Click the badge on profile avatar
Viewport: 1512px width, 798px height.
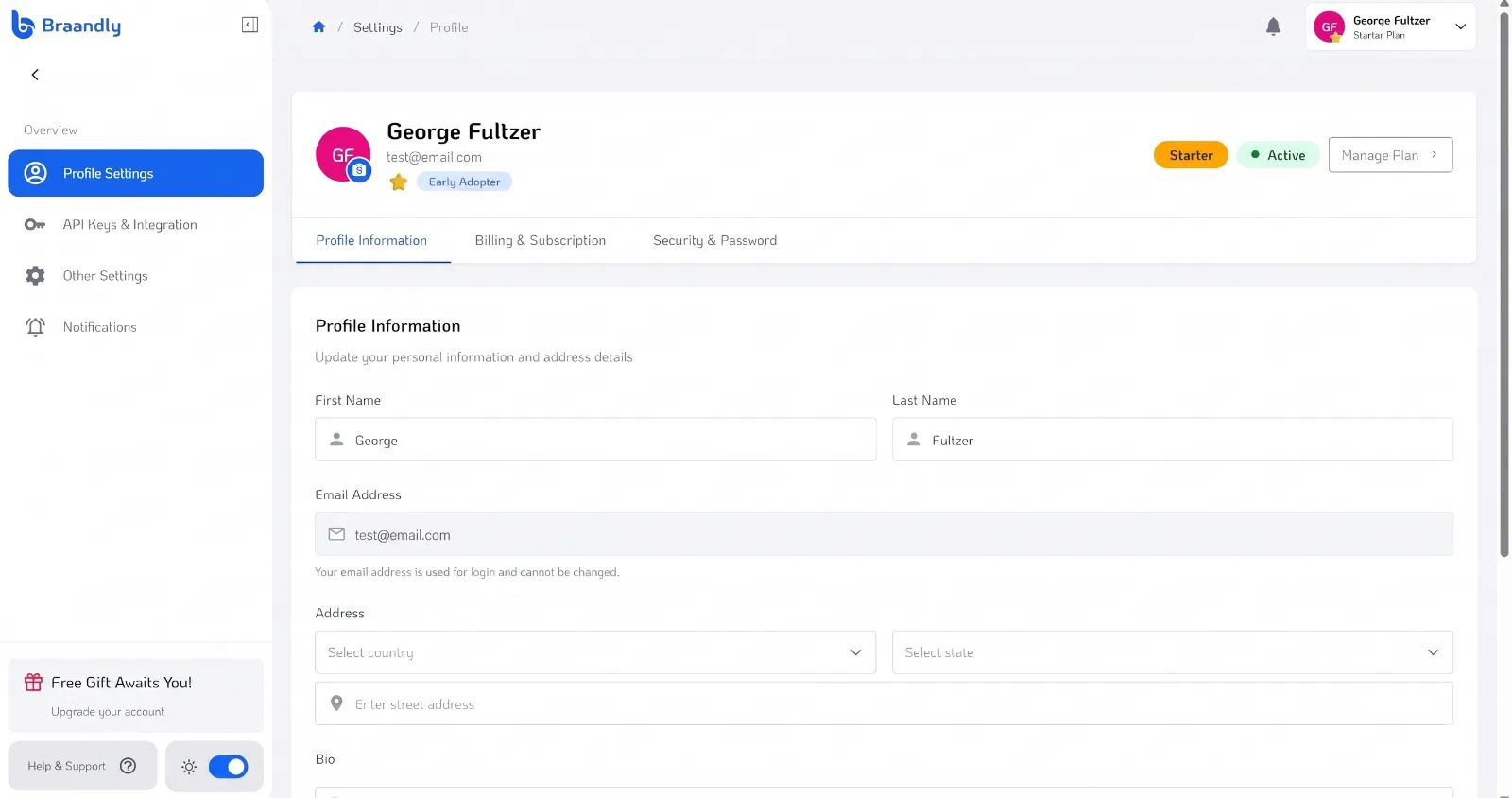click(x=359, y=170)
